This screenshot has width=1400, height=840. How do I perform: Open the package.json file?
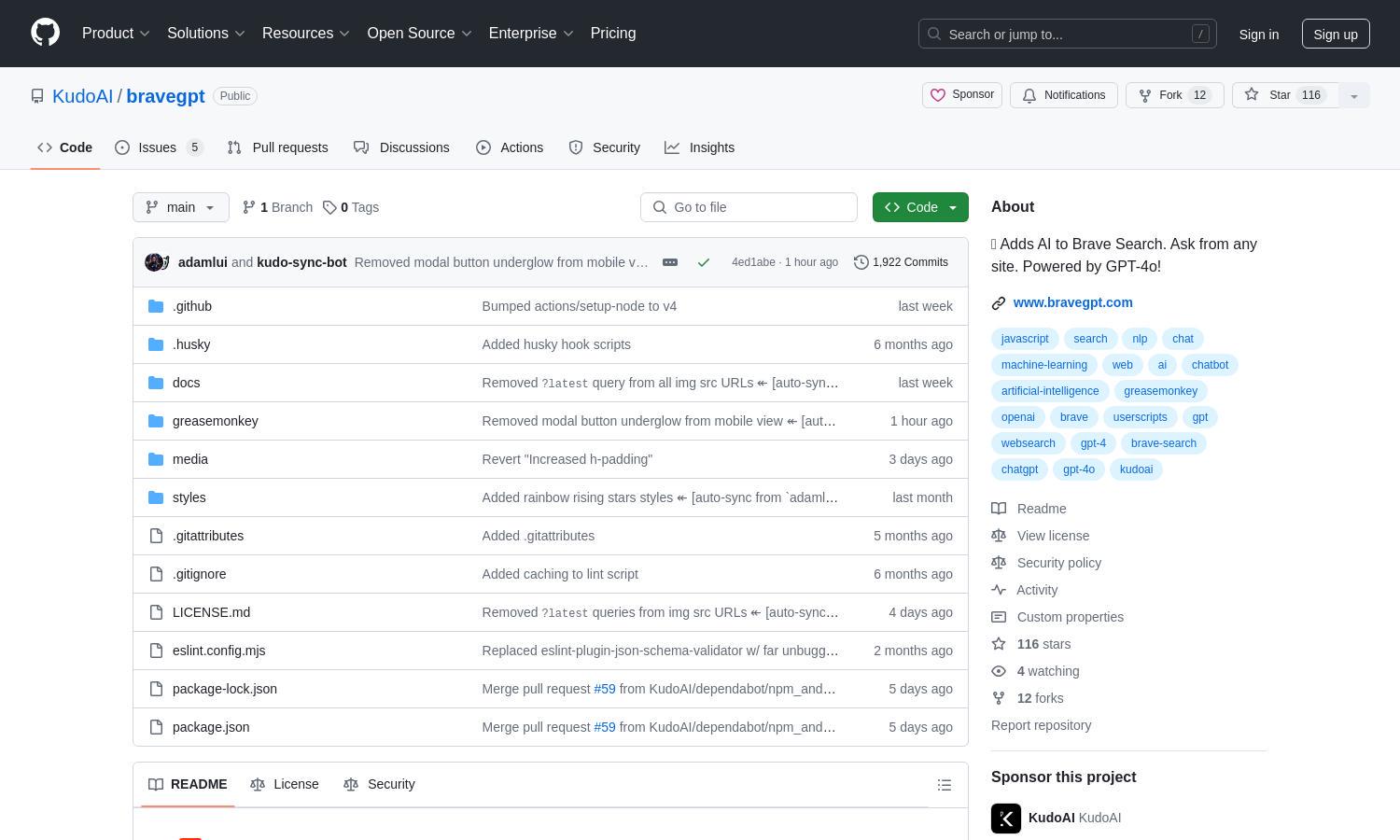coord(211,727)
